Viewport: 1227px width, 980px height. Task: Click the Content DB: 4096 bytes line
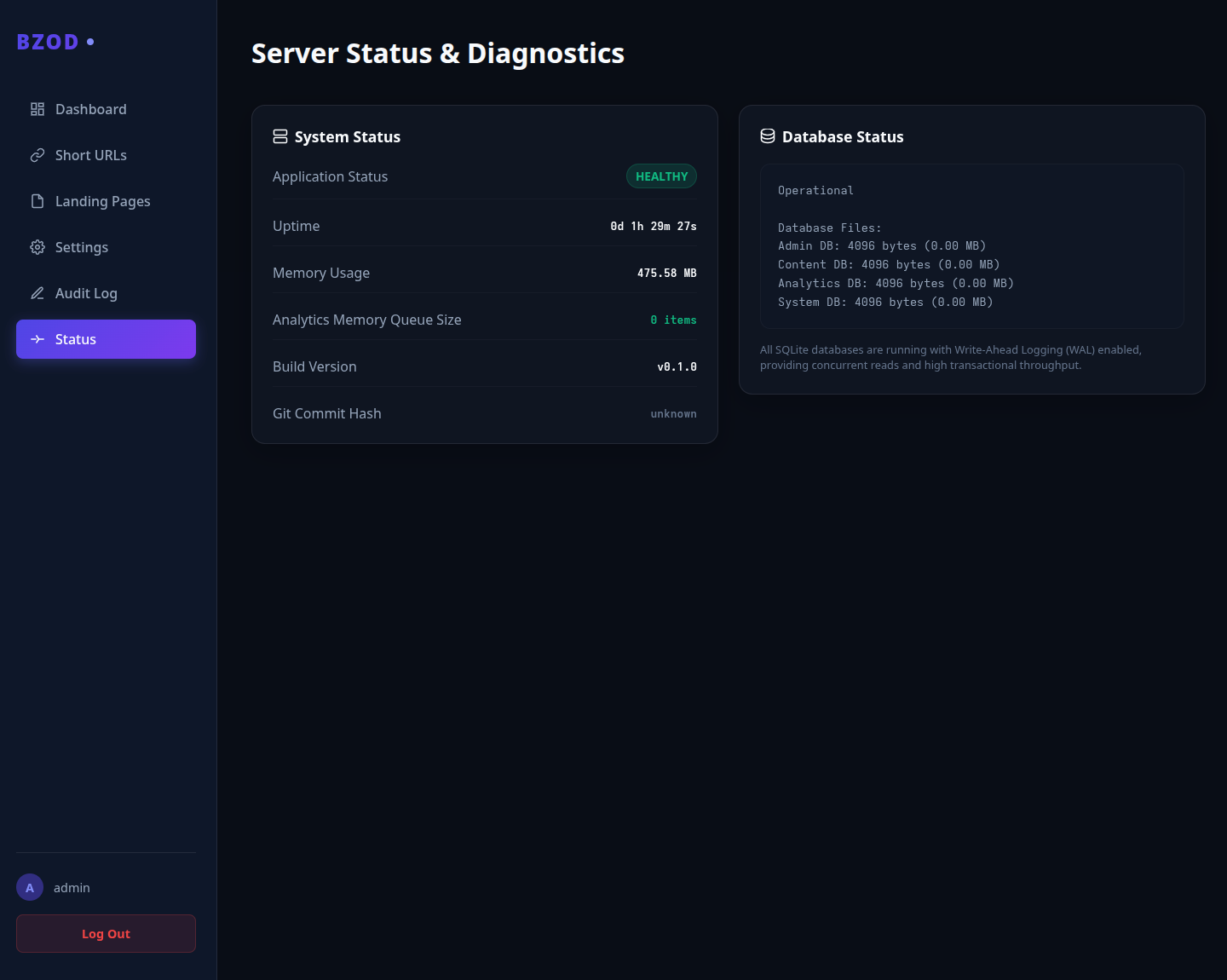pyautogui.click(x=889, y=265)
